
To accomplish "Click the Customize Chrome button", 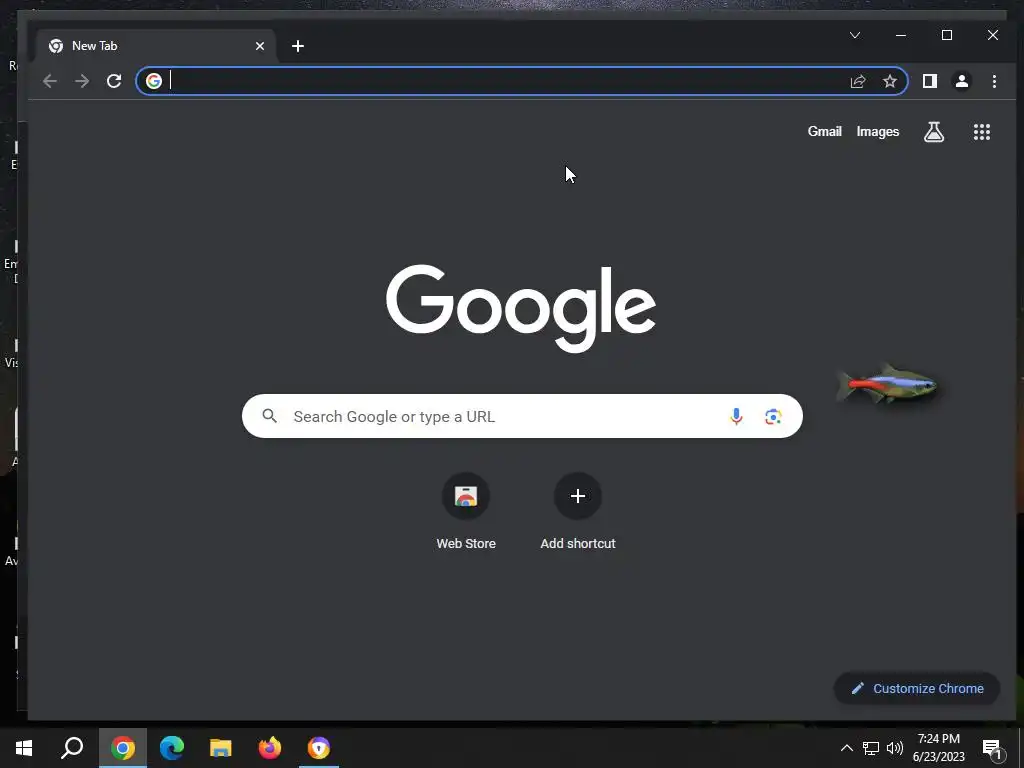I will coord(917,688).
